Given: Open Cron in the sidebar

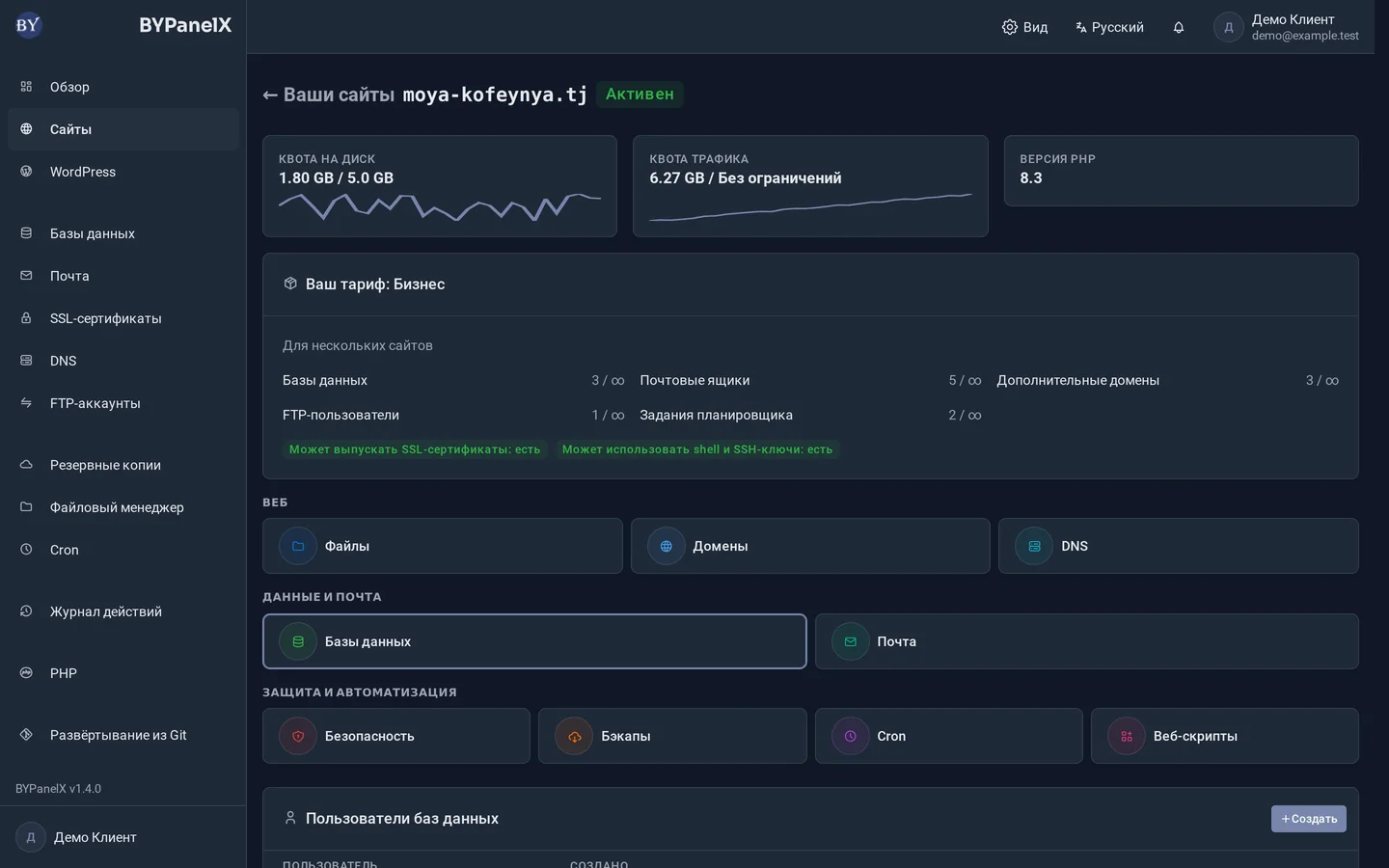Looking at the screenshot, I should (x=123, y=550).
